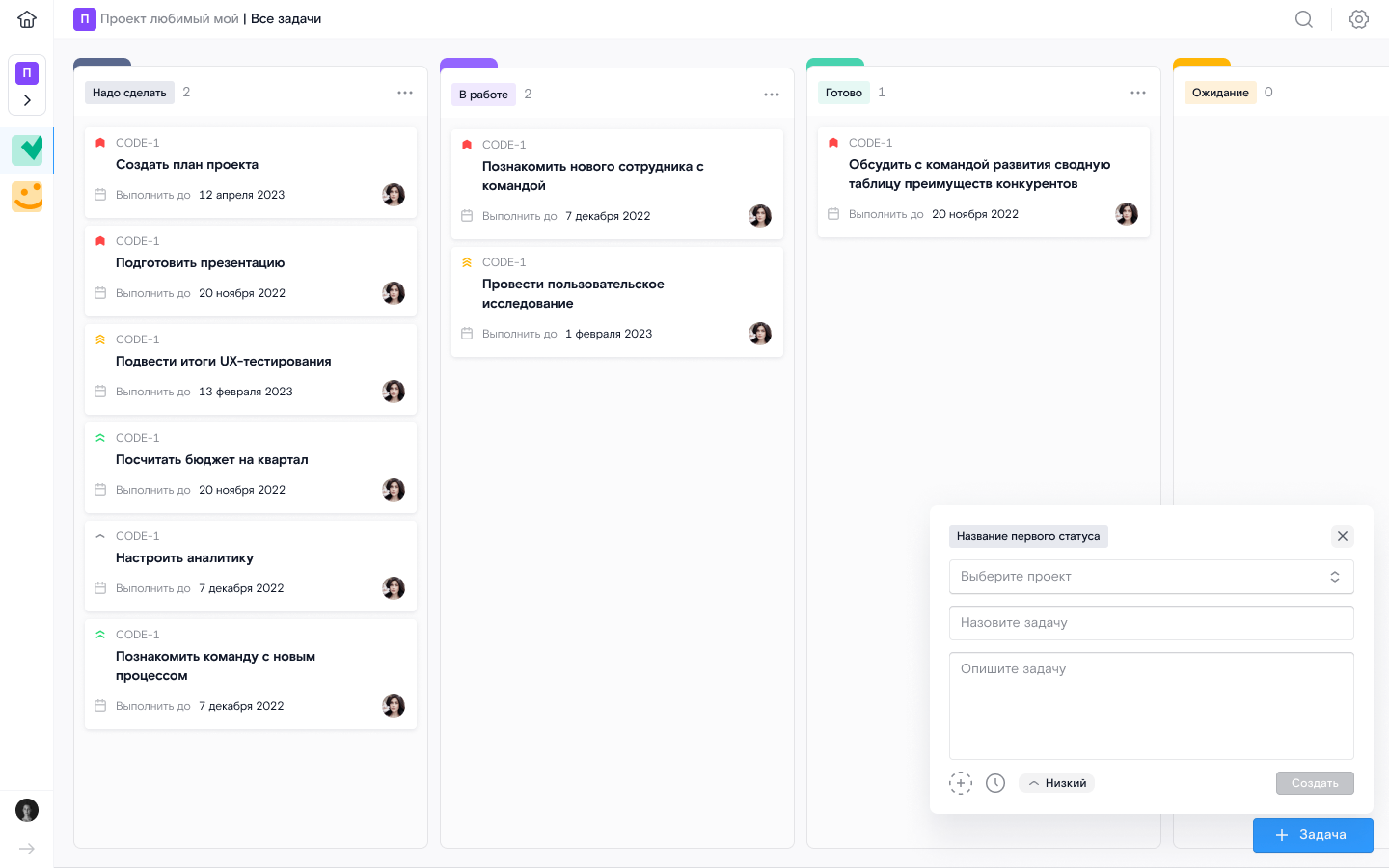The height and width of the screenshot is (868, 1389).
Task: Click the purple project П sidebar icon
Action: coord(27,72)
